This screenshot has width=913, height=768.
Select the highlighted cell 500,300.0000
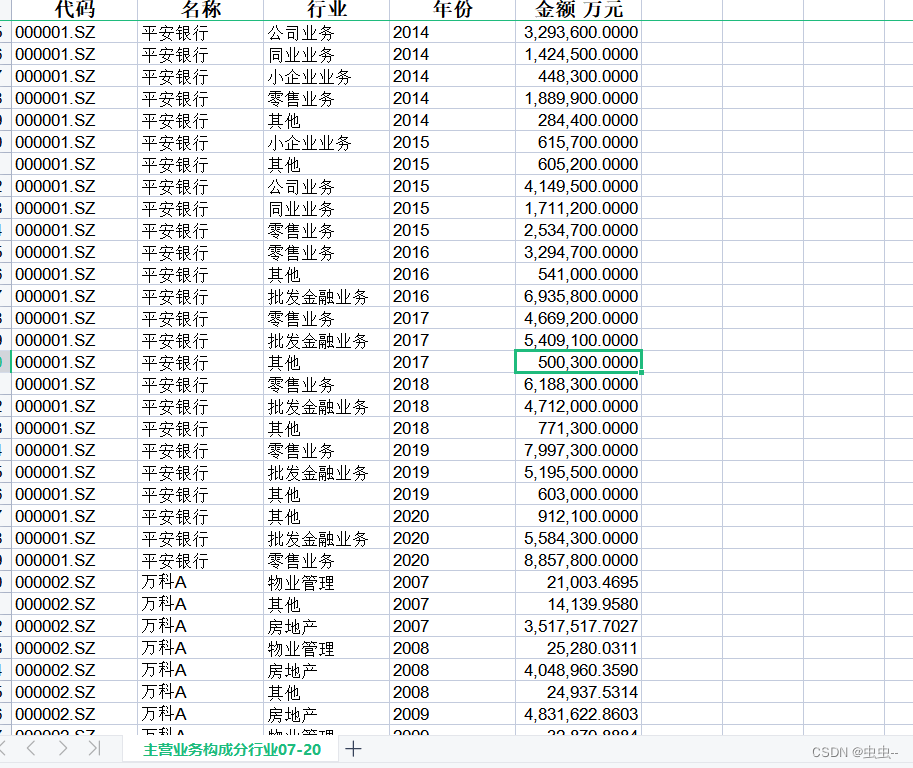579,362
